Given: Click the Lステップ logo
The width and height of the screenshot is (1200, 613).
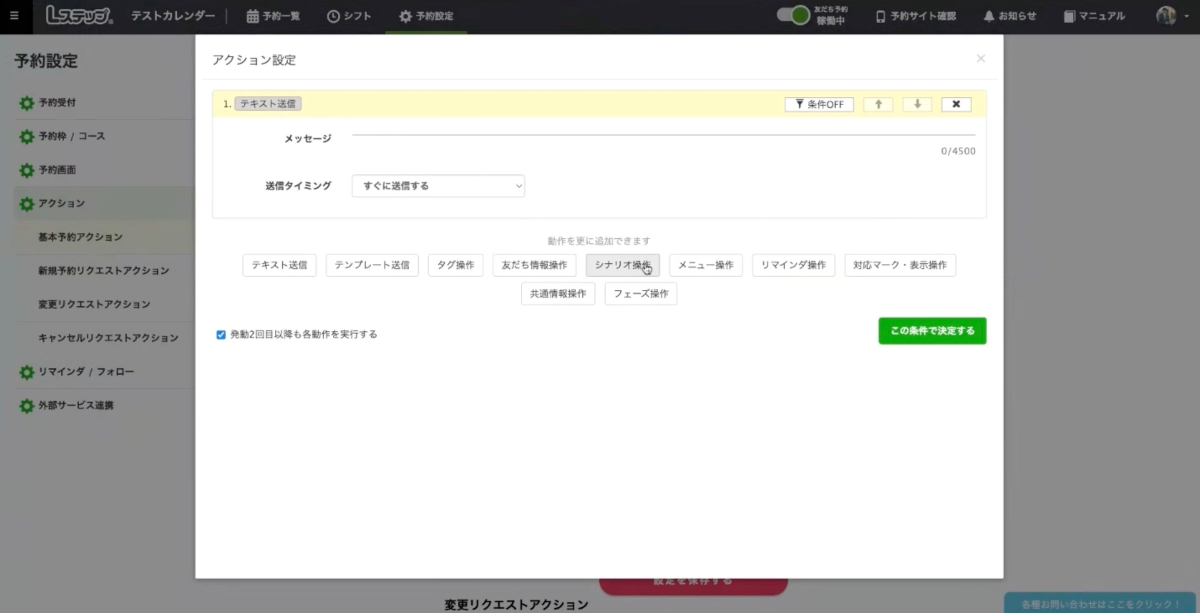Looking at the screenshot, I should 79,16.
